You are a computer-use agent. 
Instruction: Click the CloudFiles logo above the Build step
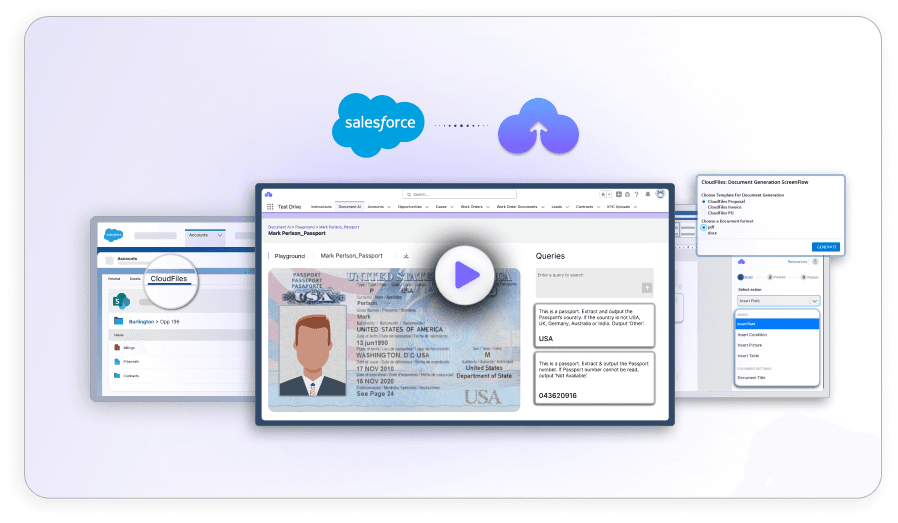click(x=742, y=262)
